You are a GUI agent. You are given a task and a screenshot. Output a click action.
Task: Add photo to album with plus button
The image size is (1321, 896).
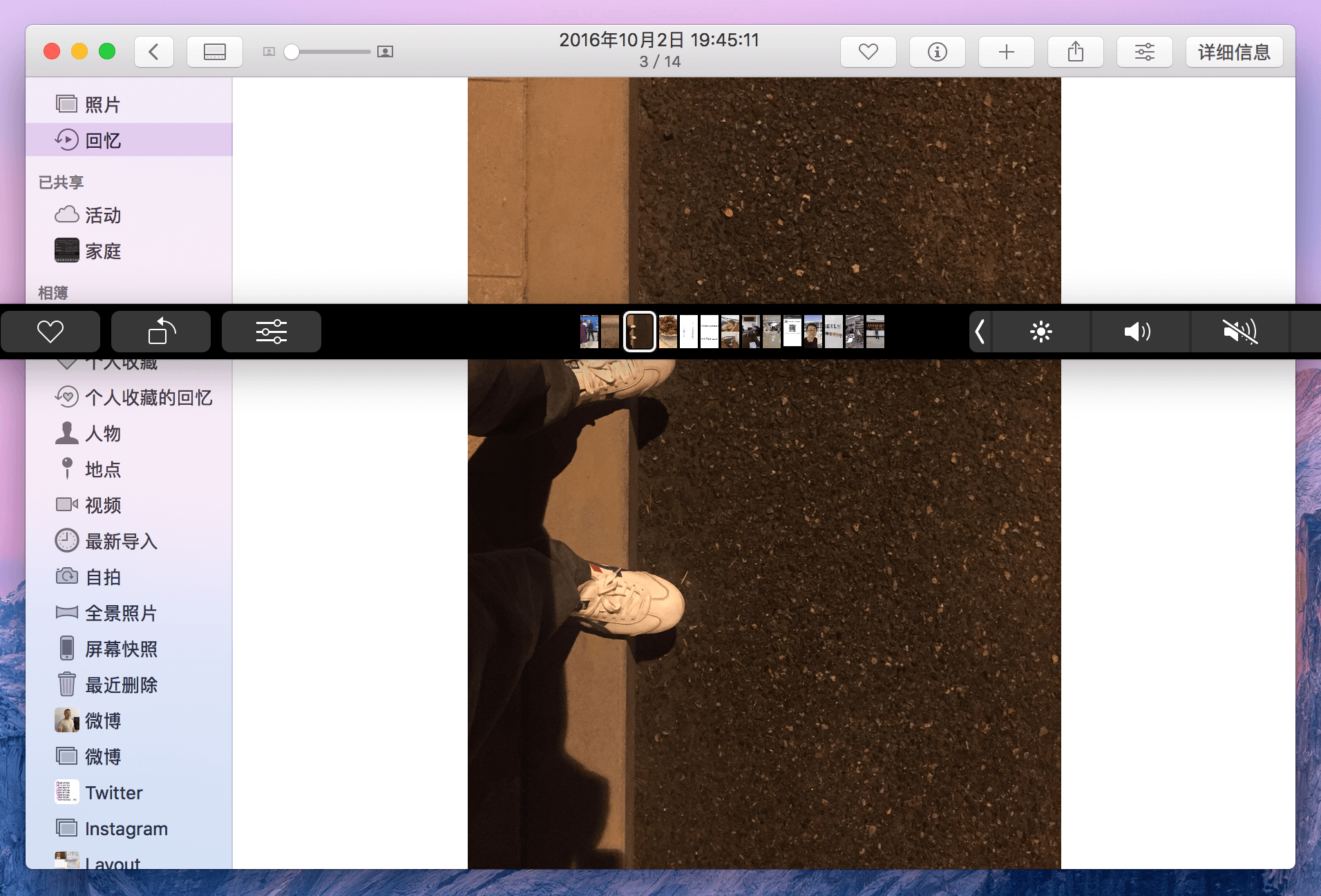pyautogui.click(x=1007, y=52)
